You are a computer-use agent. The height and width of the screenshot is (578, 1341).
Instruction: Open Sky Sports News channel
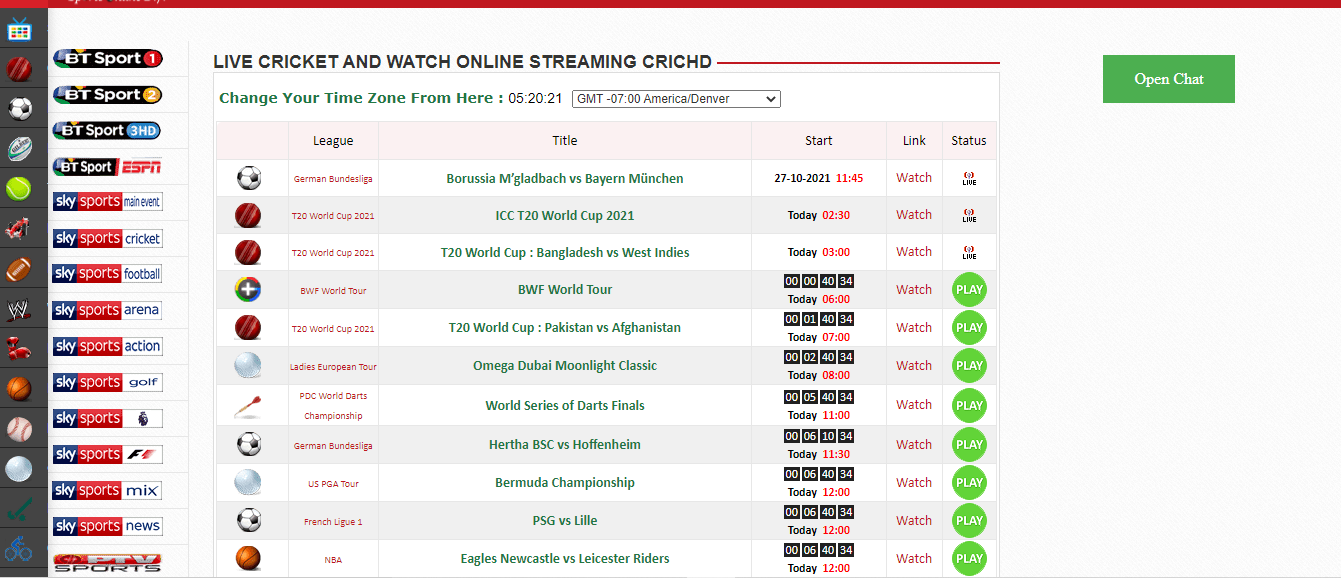tap(107, 526)
